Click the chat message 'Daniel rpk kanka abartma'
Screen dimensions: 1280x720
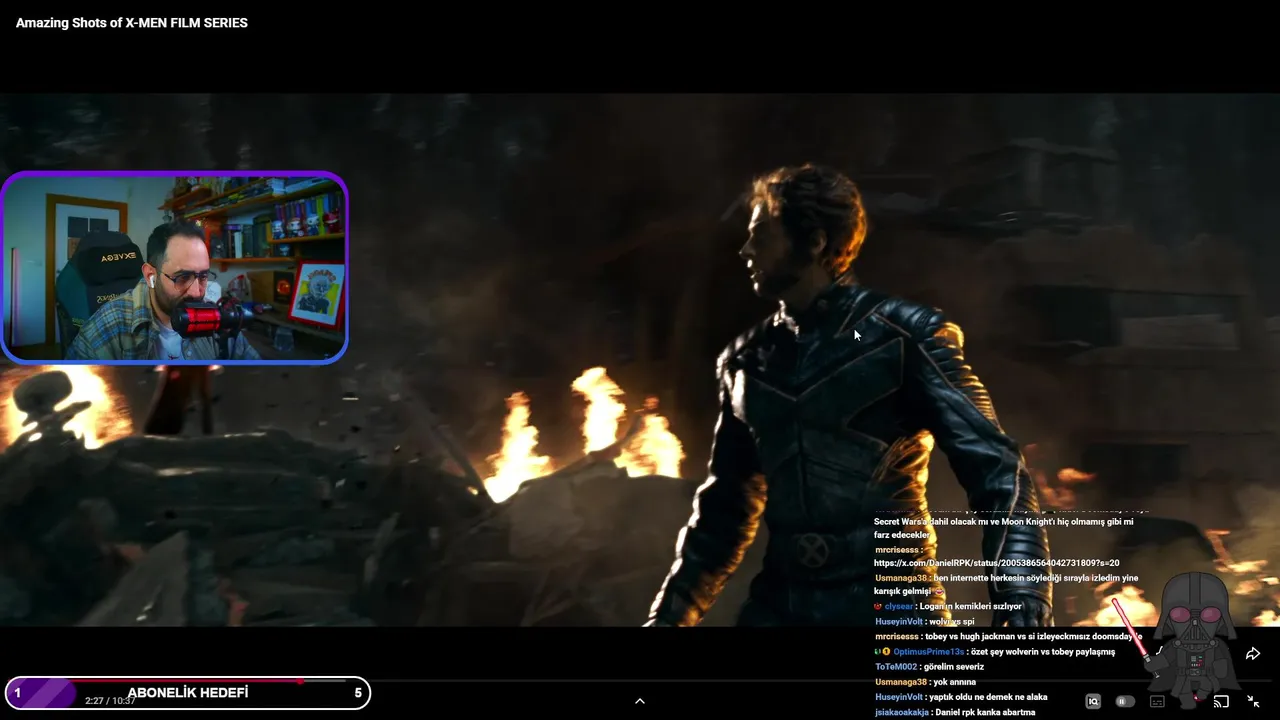(x=983, y=713)
